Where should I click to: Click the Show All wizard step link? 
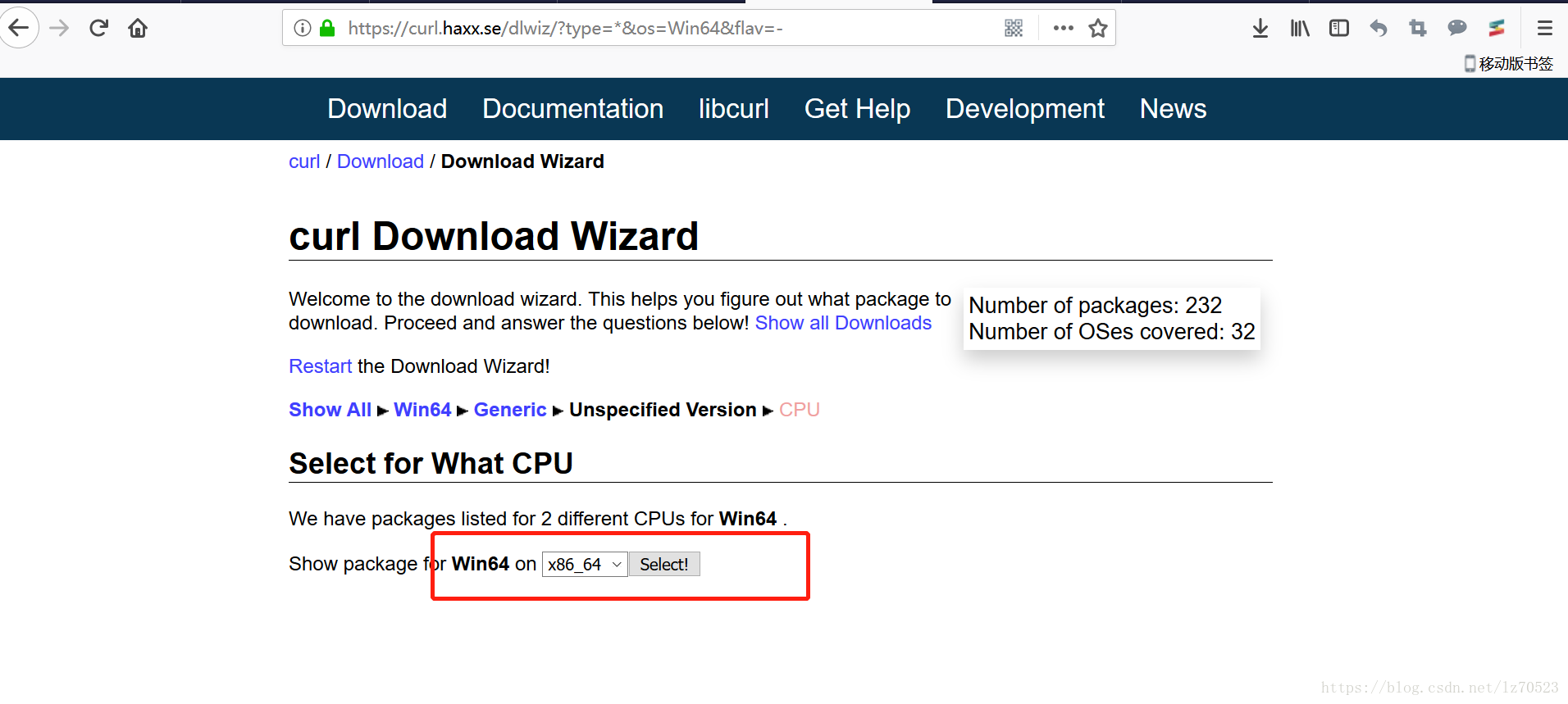point(330,410)
